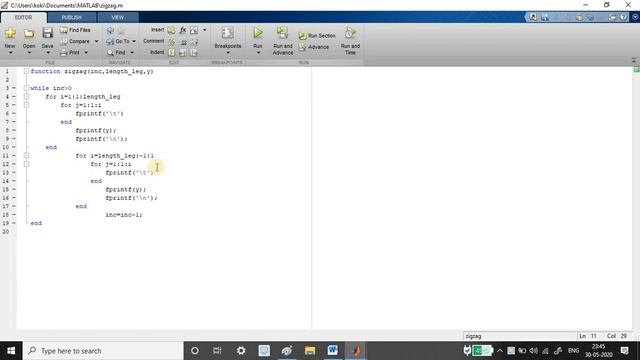640x360 pixels.
Task: Switch to the PUBLISH tab
Action: pos(71,18)
